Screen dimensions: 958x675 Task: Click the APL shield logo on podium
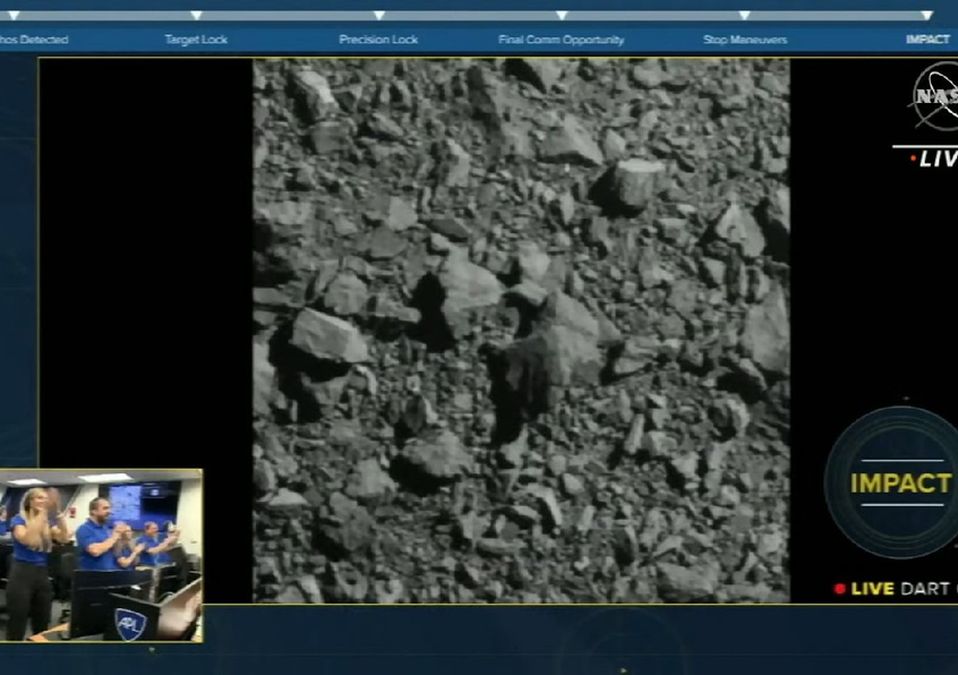coord(130,623)
